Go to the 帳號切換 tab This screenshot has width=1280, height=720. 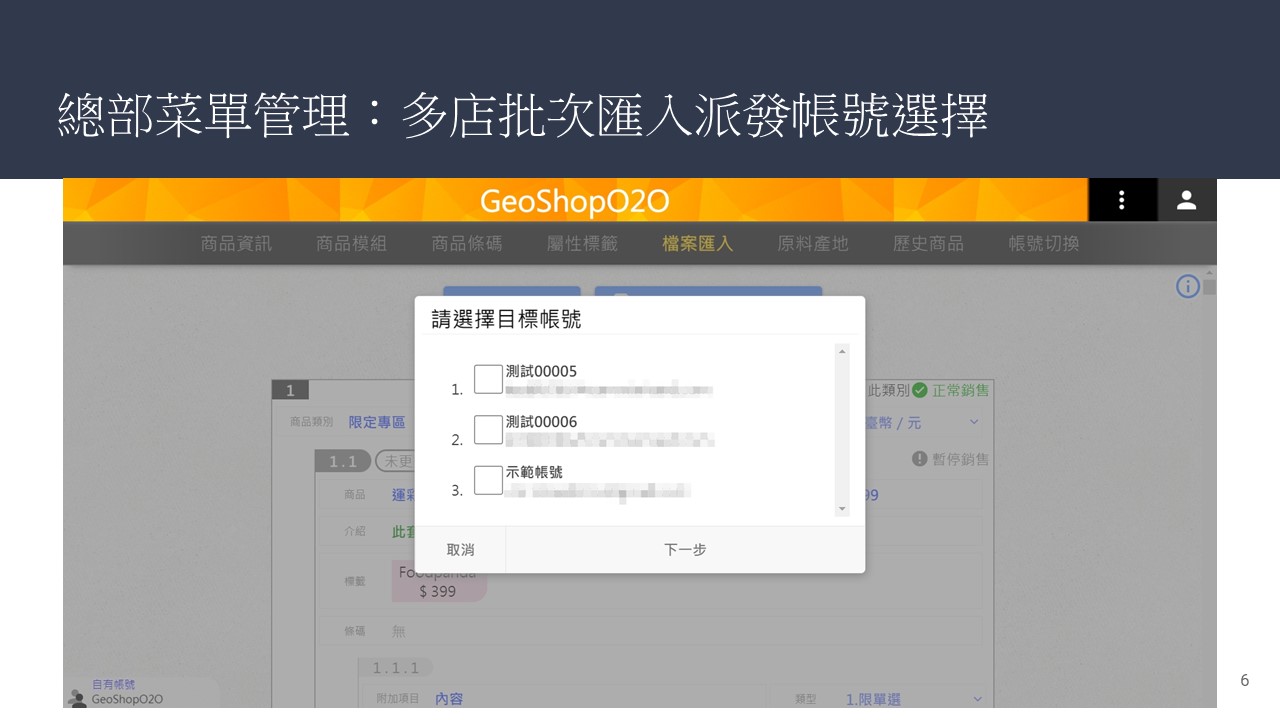point(1043,243)
